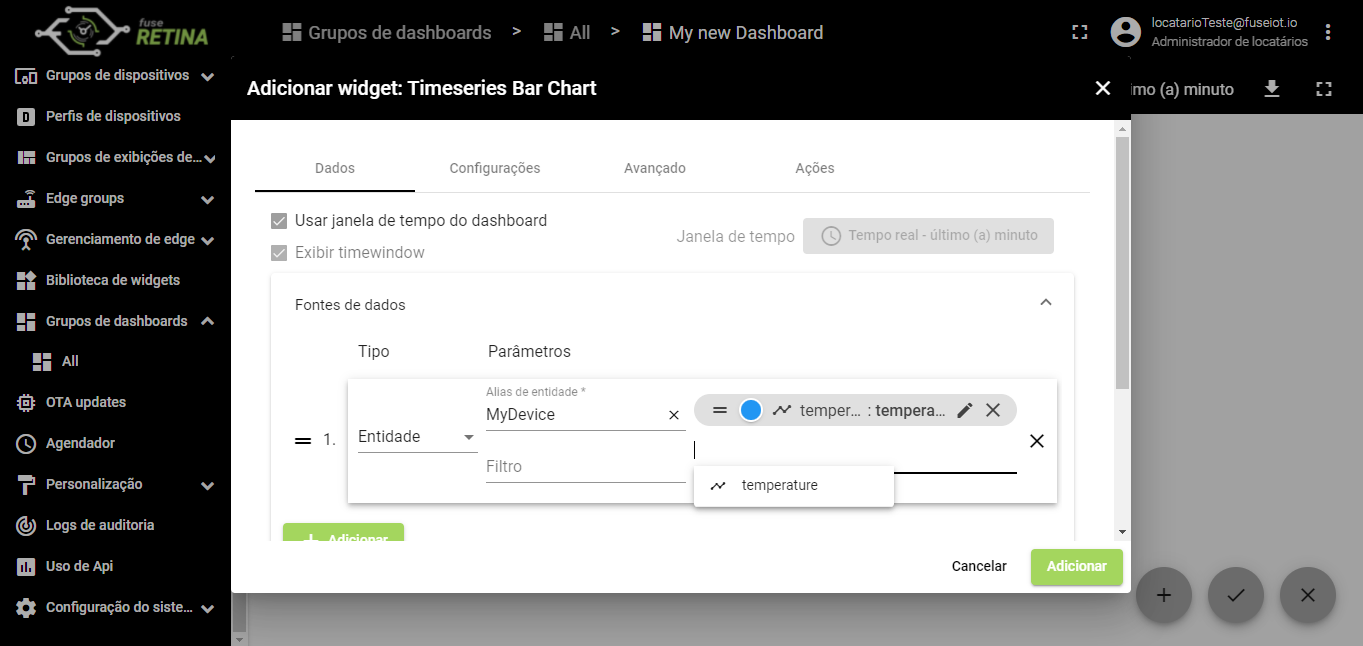Switch to Configurações tab
Image resolution: width=1363 pixels, height=646 pixels.
coord(495,168)
